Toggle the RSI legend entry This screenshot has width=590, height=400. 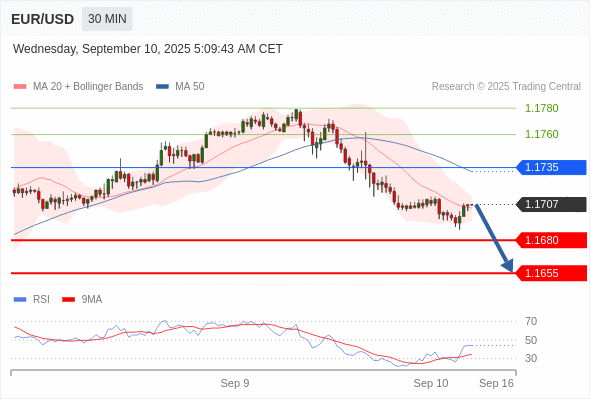(x=32, y=300)
